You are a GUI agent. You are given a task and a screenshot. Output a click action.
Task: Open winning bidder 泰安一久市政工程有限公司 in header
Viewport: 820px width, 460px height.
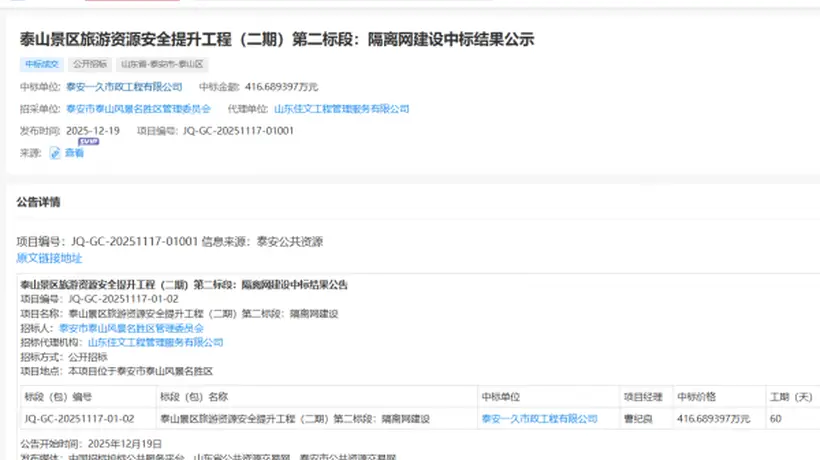pos(124,87)
